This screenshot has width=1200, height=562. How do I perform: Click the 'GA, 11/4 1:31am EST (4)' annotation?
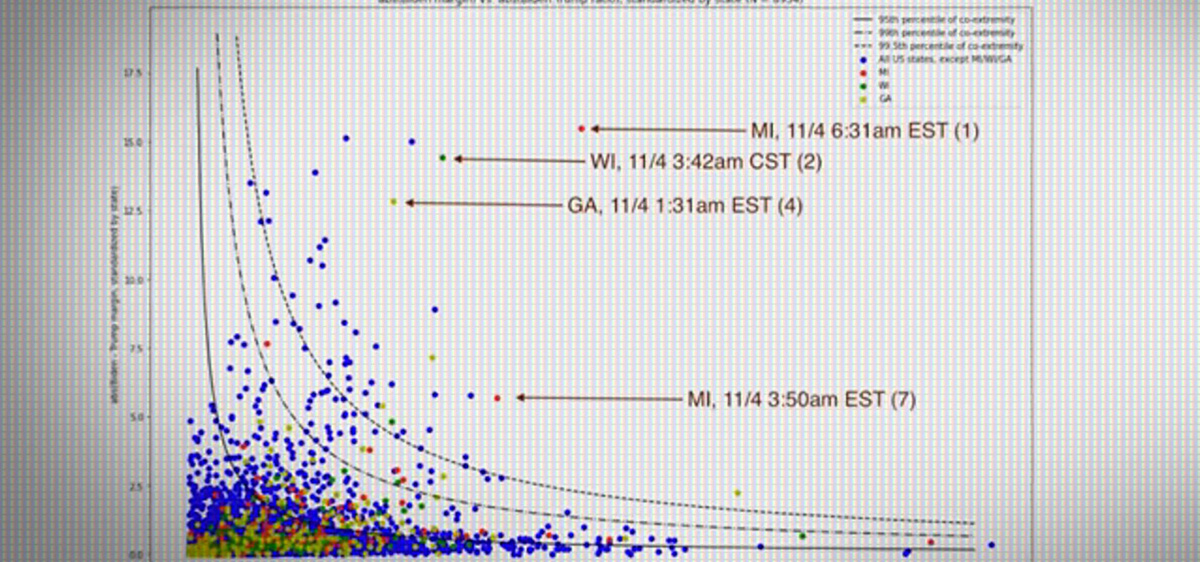pyautogui.click(x=684, y=204)
